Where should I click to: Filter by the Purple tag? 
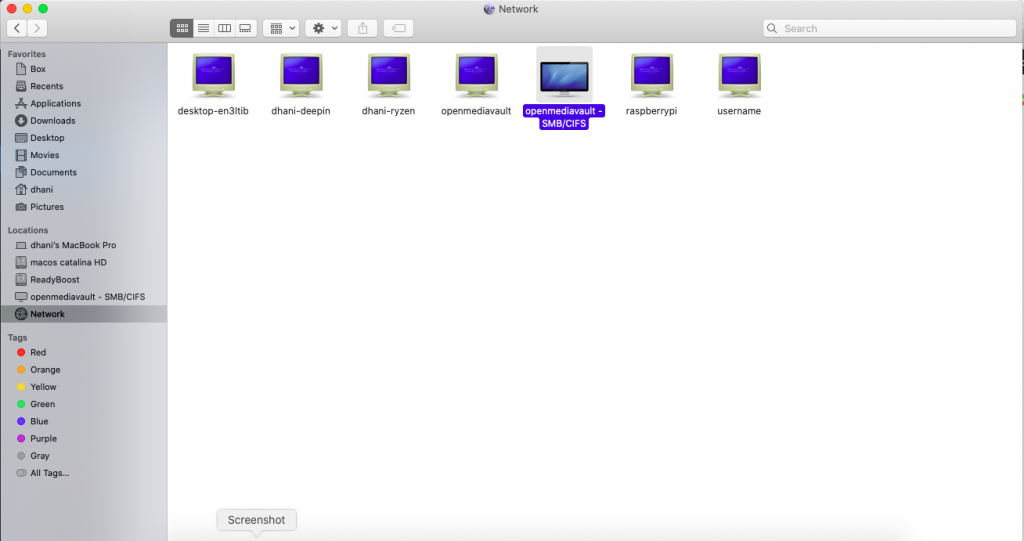[84, 438]
